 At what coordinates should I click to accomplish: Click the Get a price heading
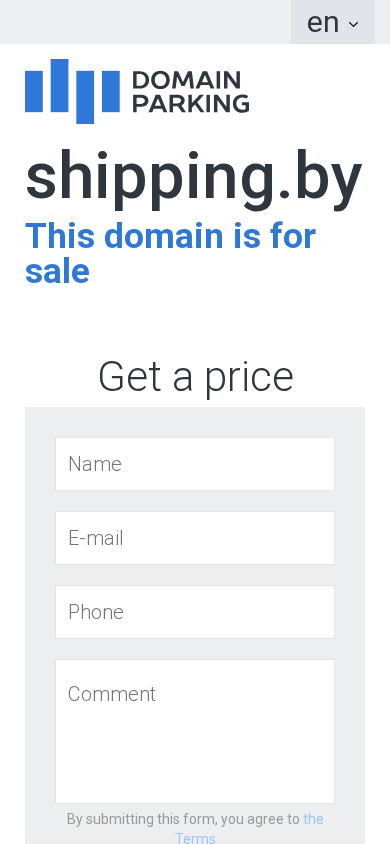[x=195, y=377]
